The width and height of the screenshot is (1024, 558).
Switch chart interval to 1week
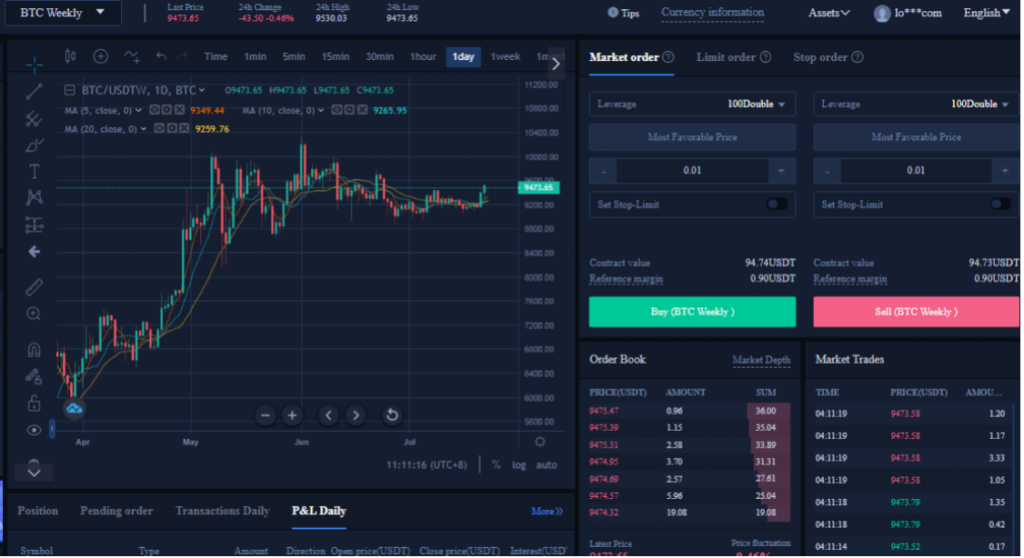pyautogui.click(x=505, y=57)
